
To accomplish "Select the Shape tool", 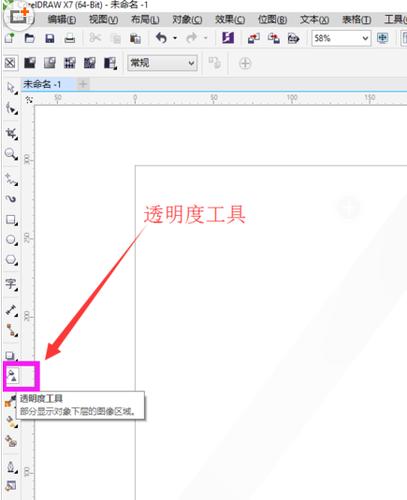I will [11, 108].
